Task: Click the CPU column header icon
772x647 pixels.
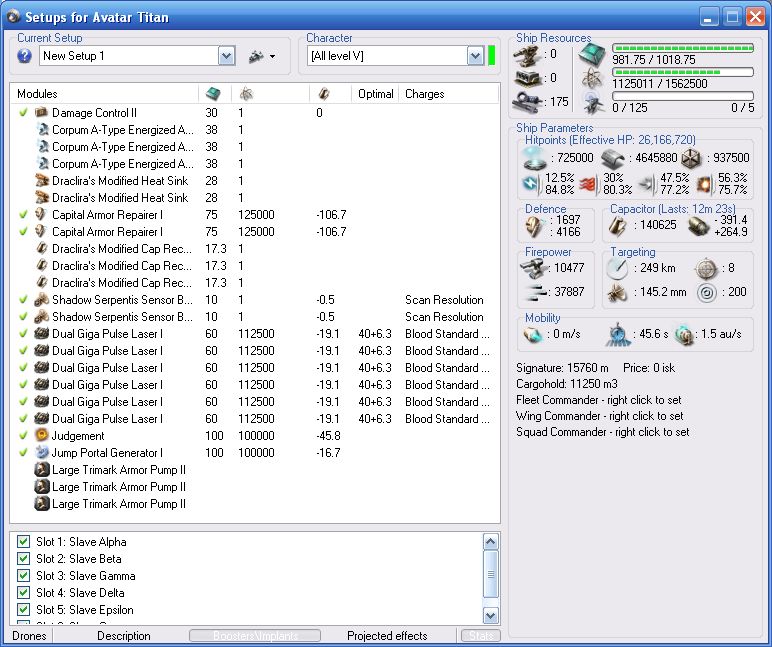Action: [212, 94]
